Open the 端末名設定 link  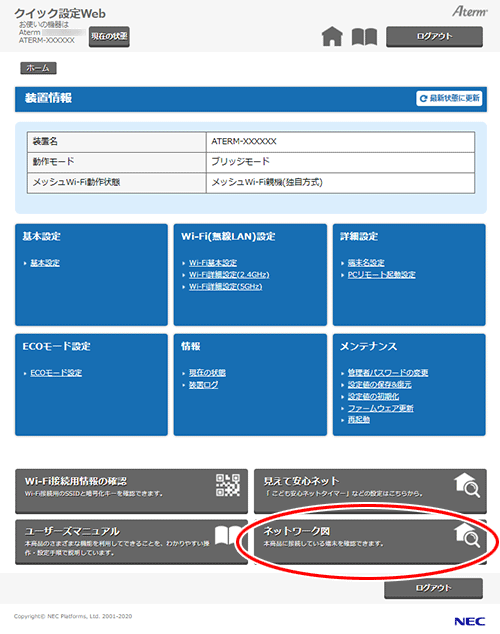(366, 263)
